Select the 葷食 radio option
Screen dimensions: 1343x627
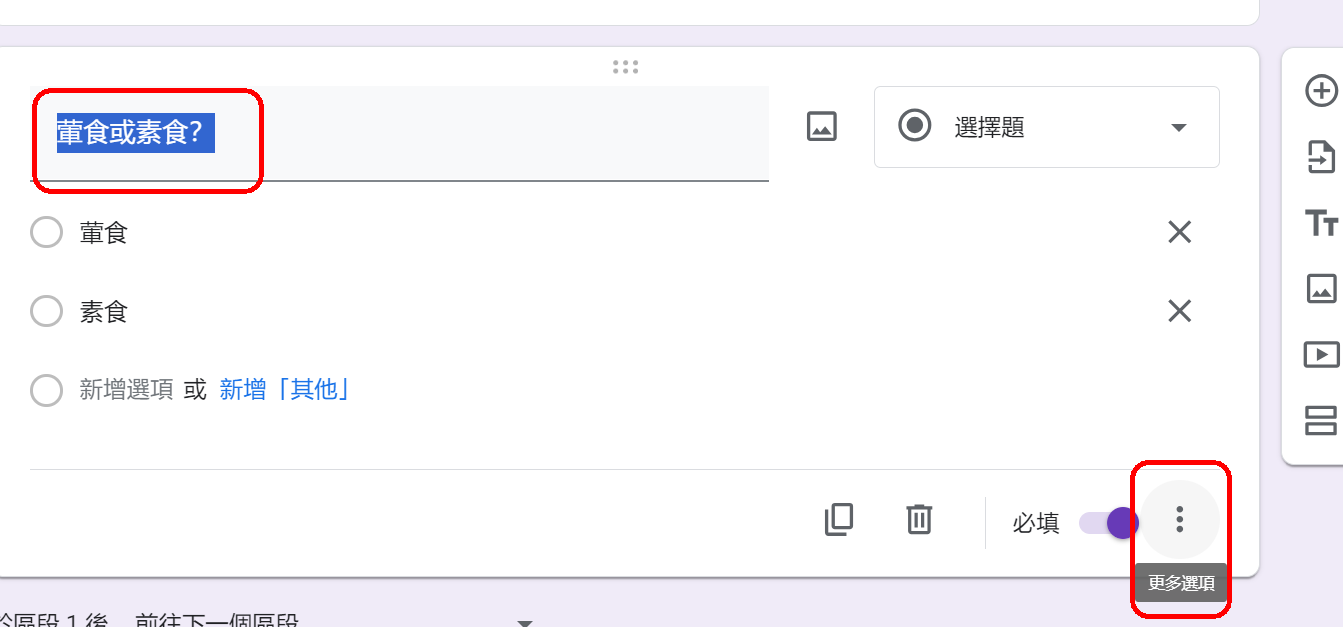click(47, 233)
